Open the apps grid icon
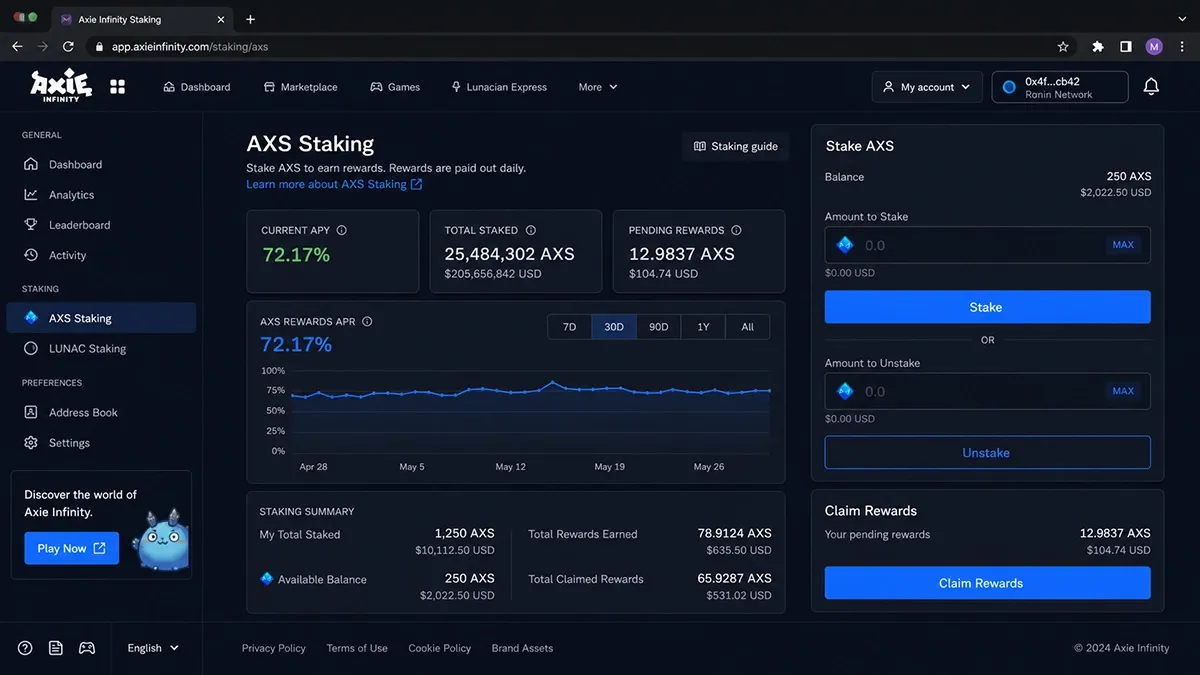 (x=118, y=87)
